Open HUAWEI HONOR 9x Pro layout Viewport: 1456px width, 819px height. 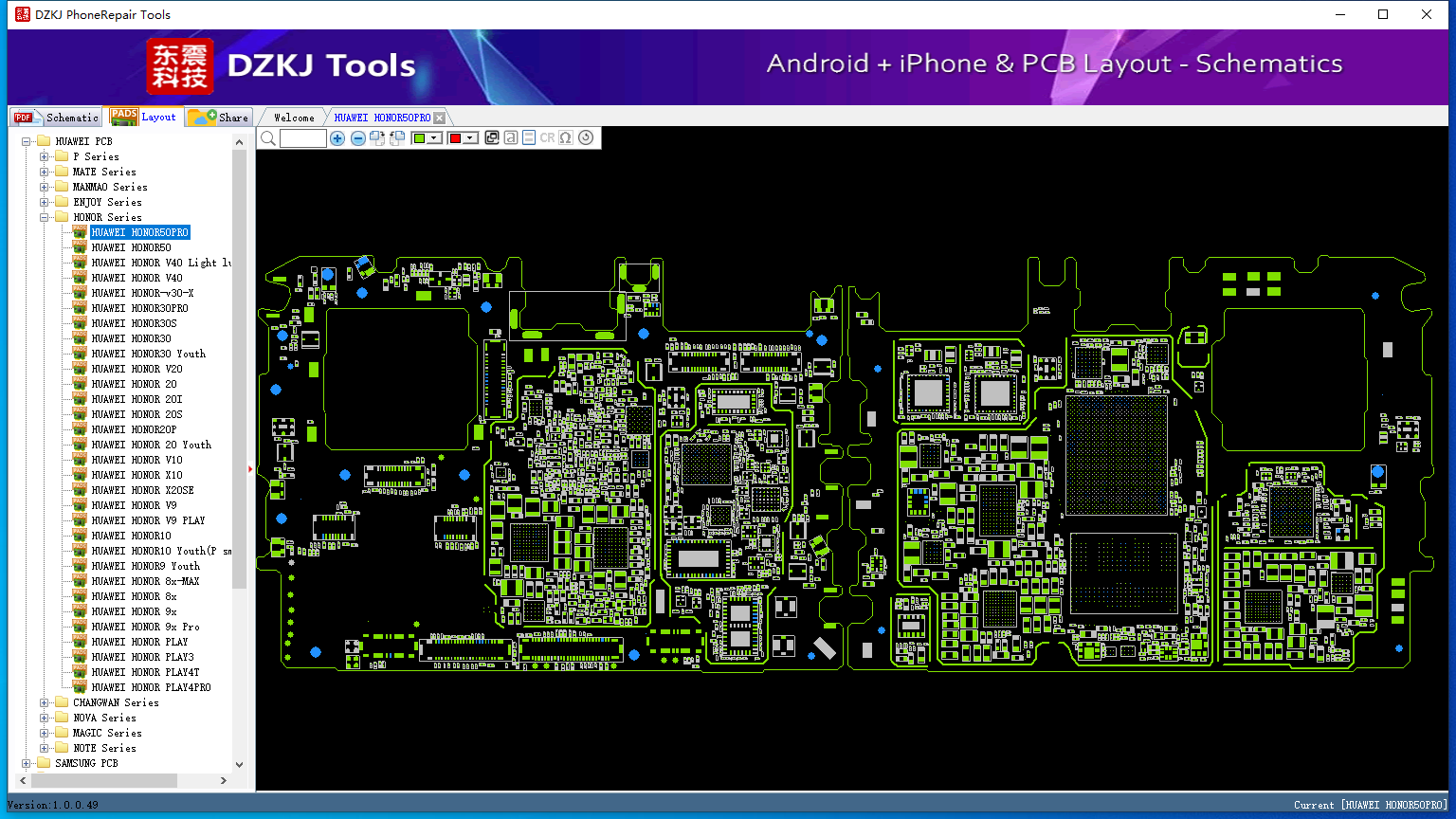[145, 627]
